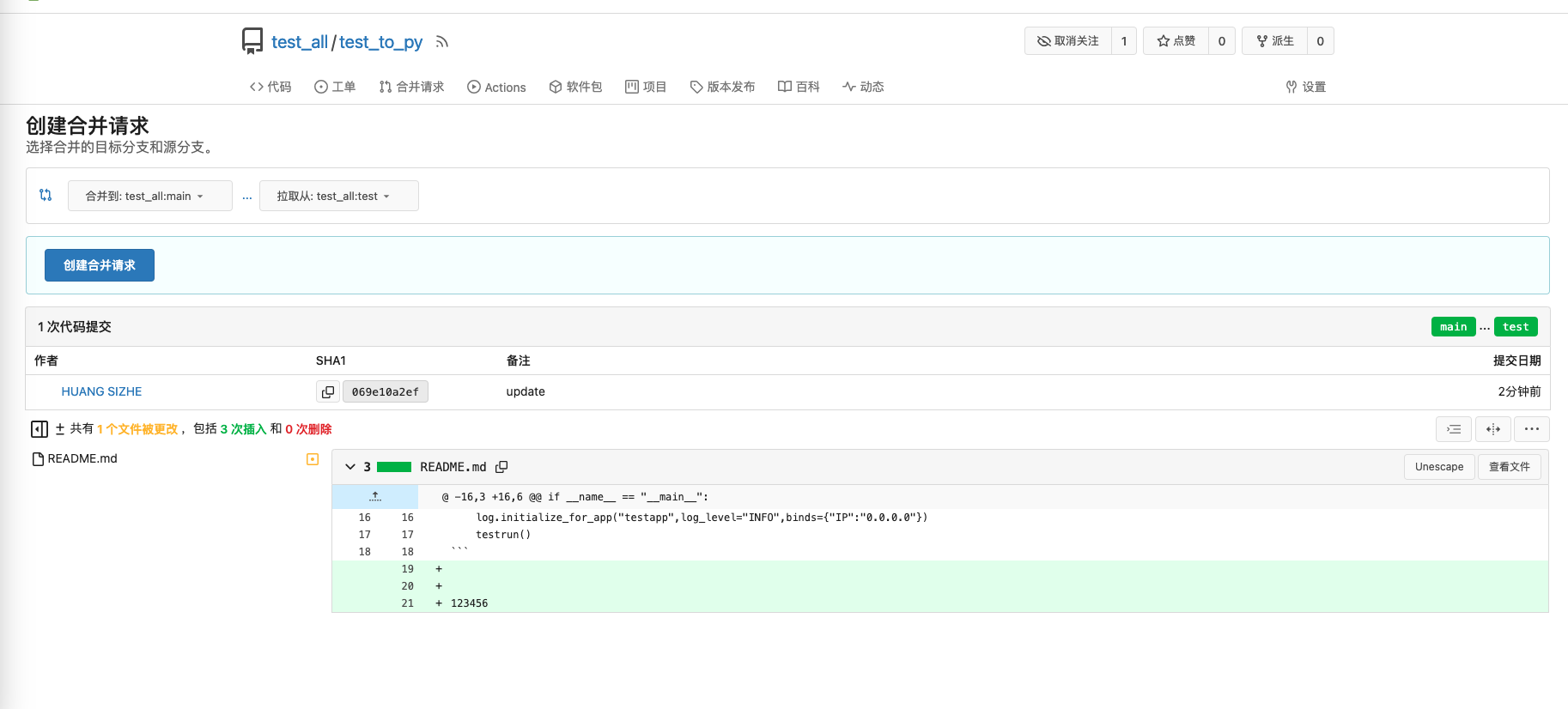Image resolution: width=1568 pixels, height=709 pixels.
Task: Click the diff stats plus-minus icon
Action: (60, 428)
